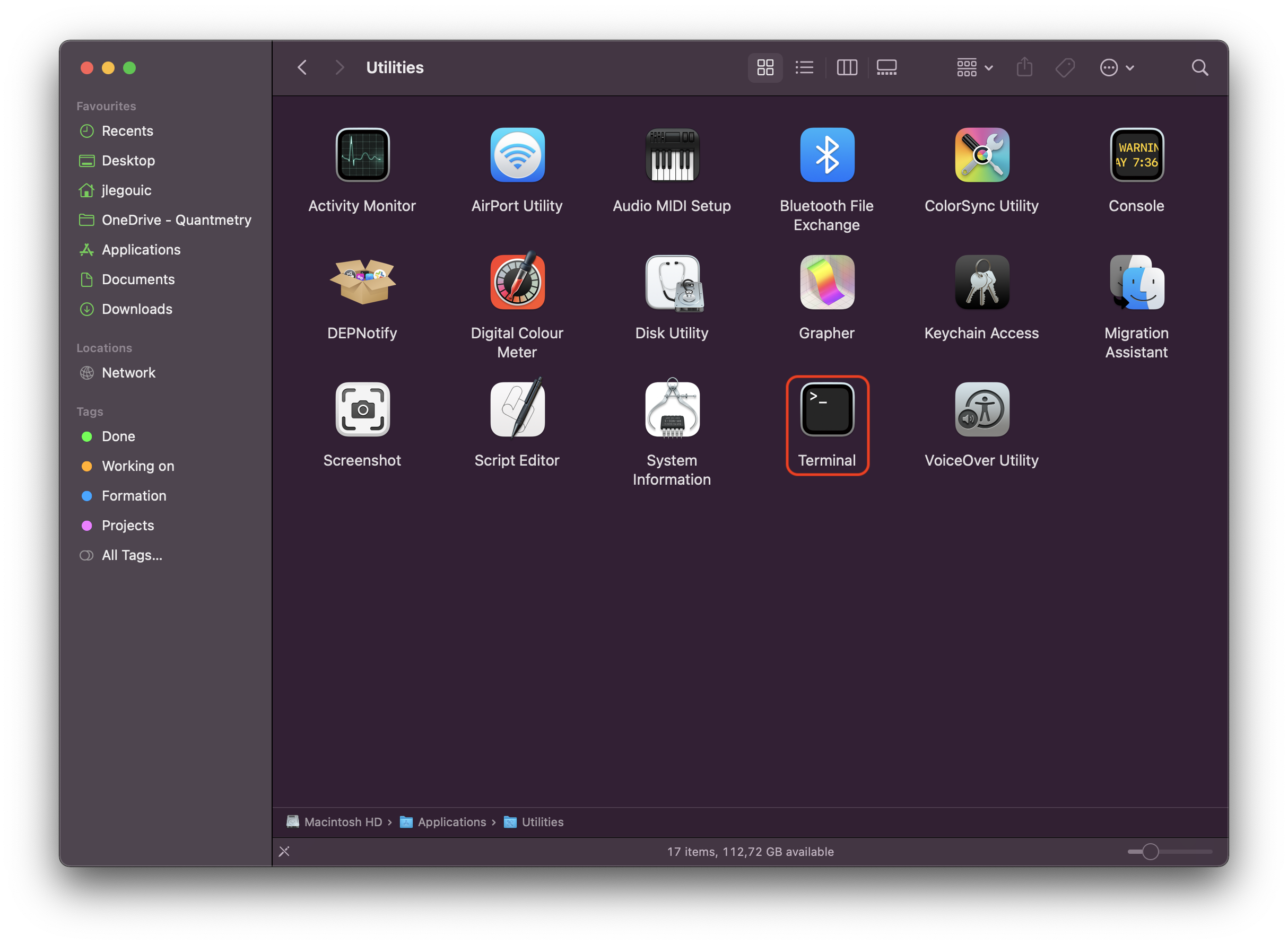This screenshot has width=1288, height=945.
Task: Open Documents in sidebar
Action: click(165, 279)
